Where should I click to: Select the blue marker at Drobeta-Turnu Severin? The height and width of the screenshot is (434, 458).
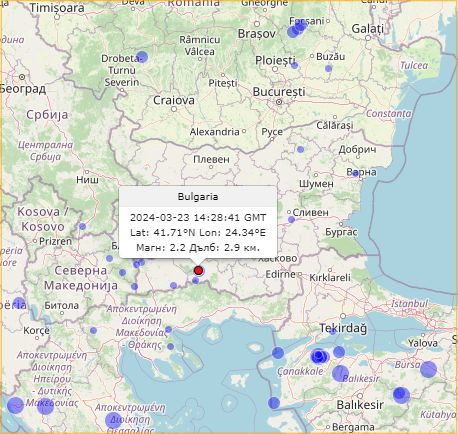[x=142, y=57]
